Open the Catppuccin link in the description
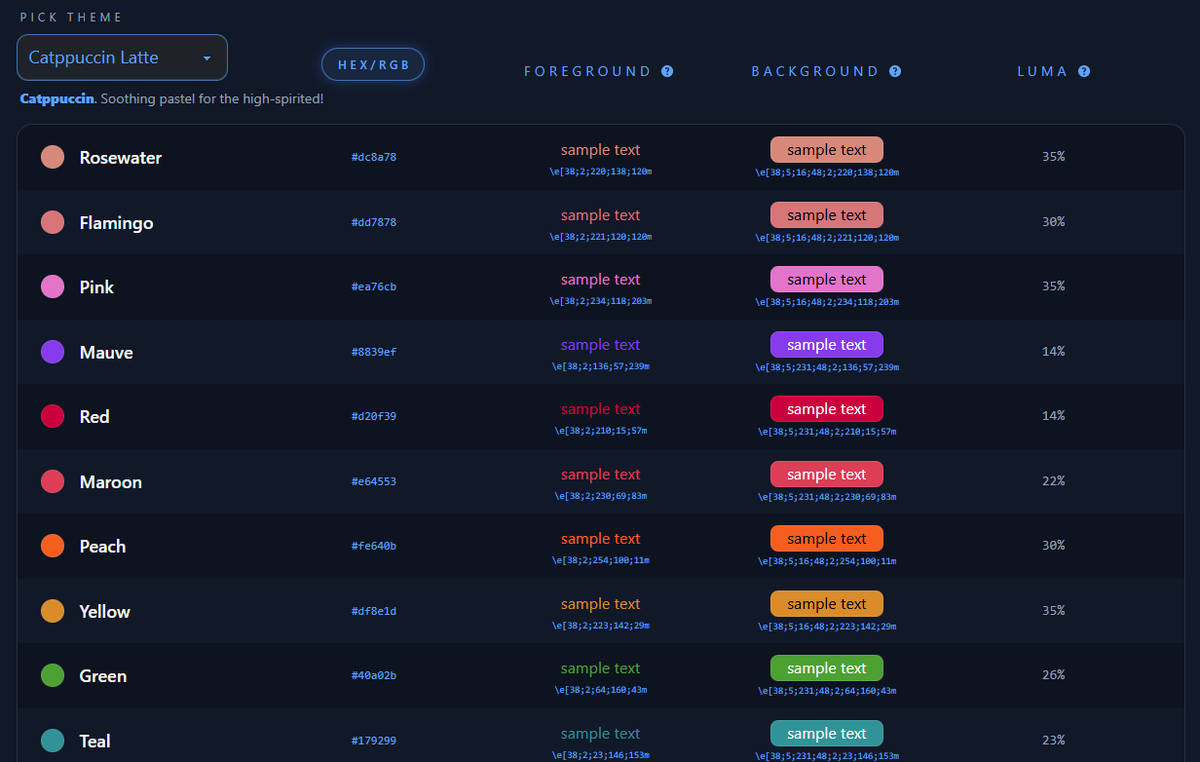 (x=57, y=99)
